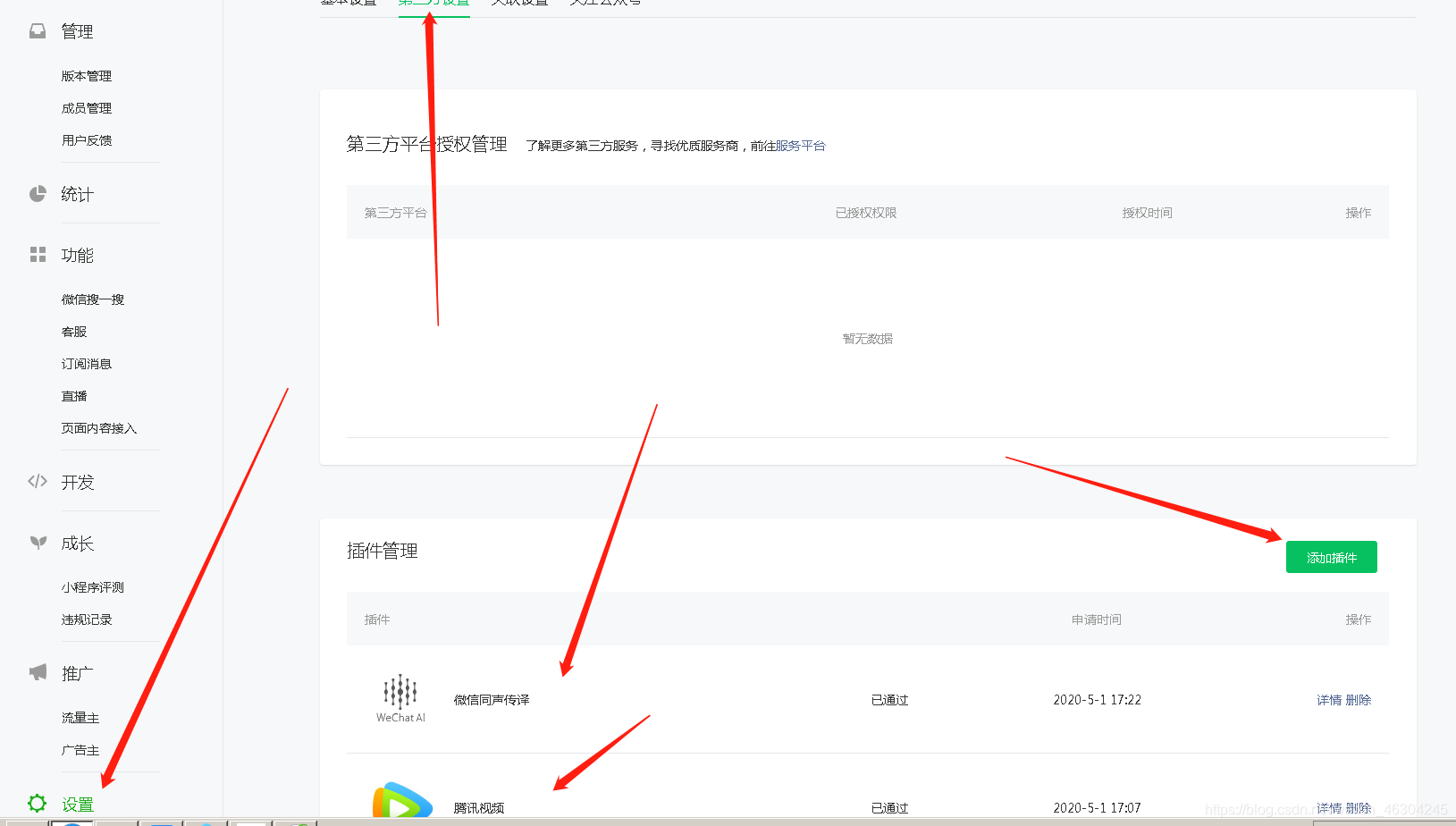This screenshot has height=826, width=1456.
Task: Click the date 2020-5-1 17:07
Action: click(x=1097, y=808)
